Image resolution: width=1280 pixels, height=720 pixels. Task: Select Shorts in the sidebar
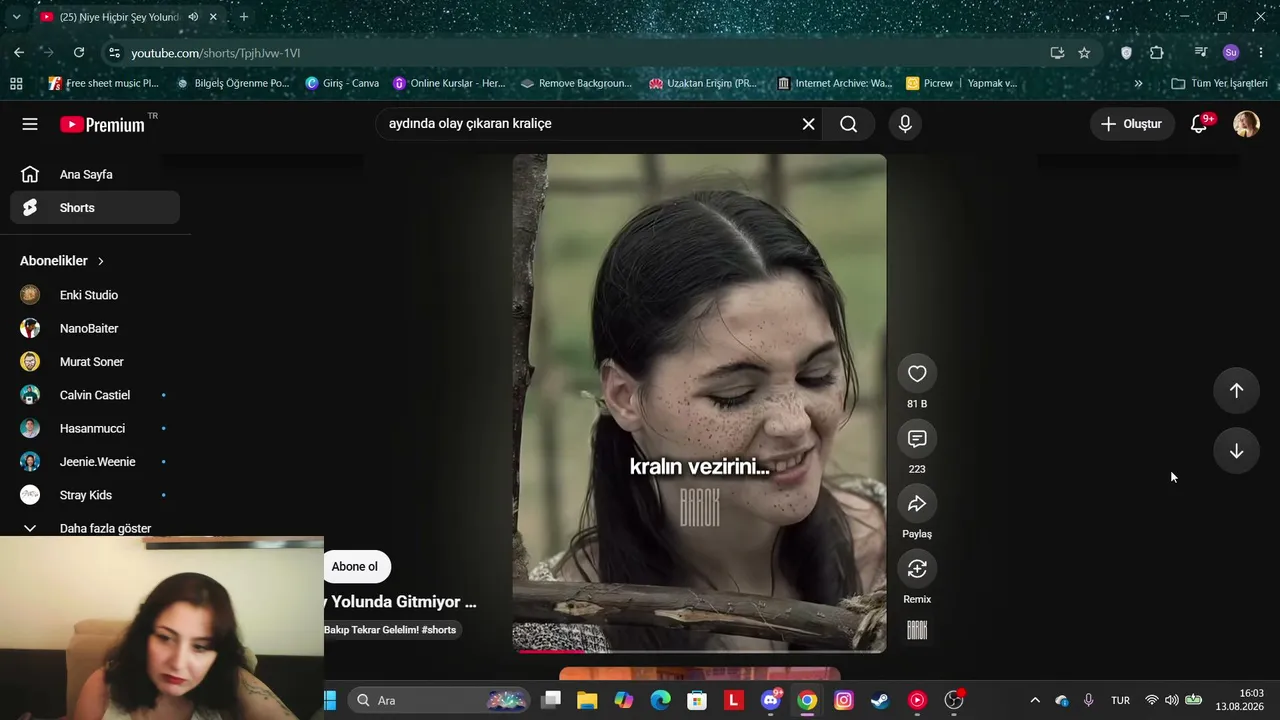point(95,208)
